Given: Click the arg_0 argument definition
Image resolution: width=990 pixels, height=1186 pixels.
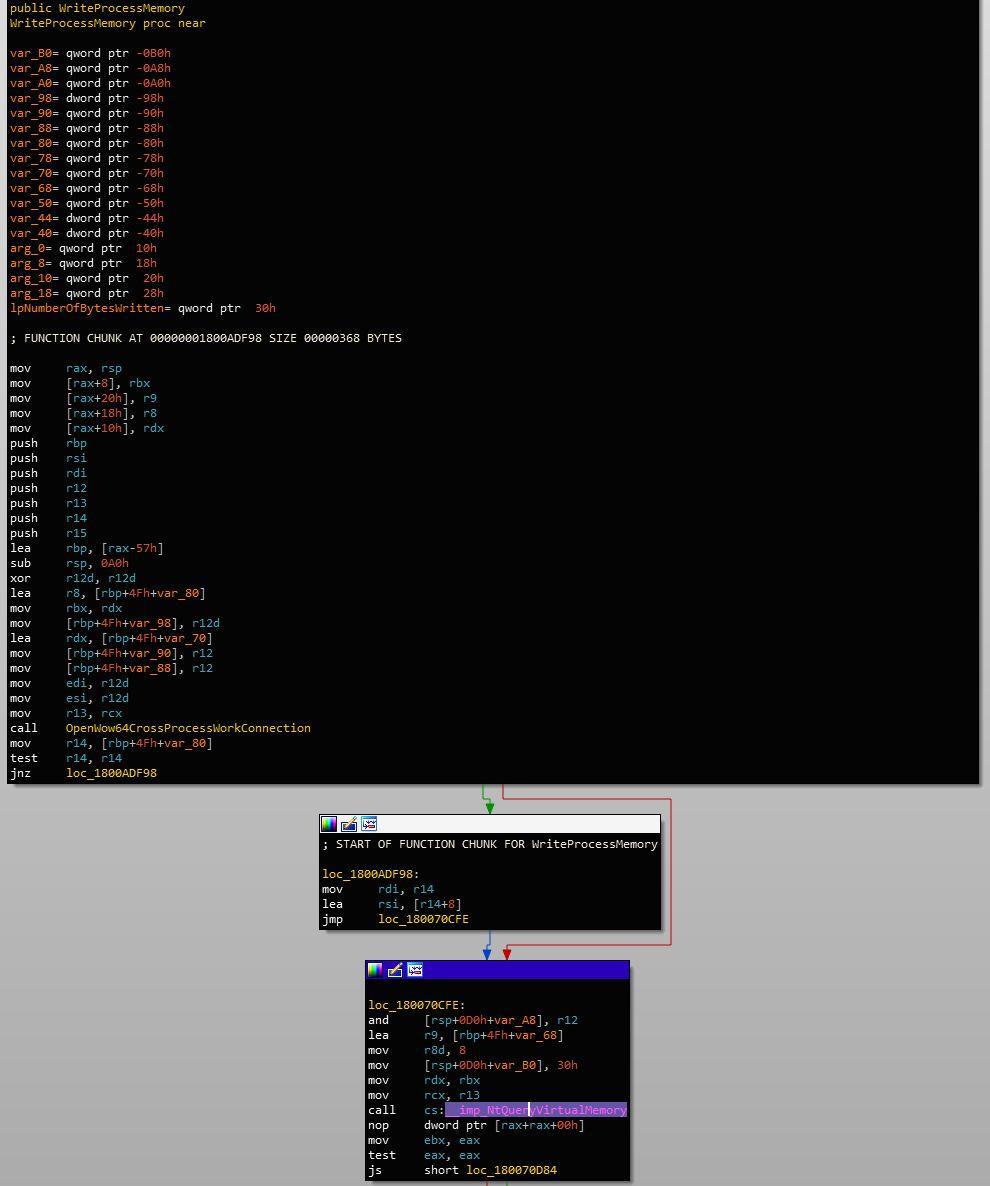Looking at the screenshot, I should click(x=83, y=248).
